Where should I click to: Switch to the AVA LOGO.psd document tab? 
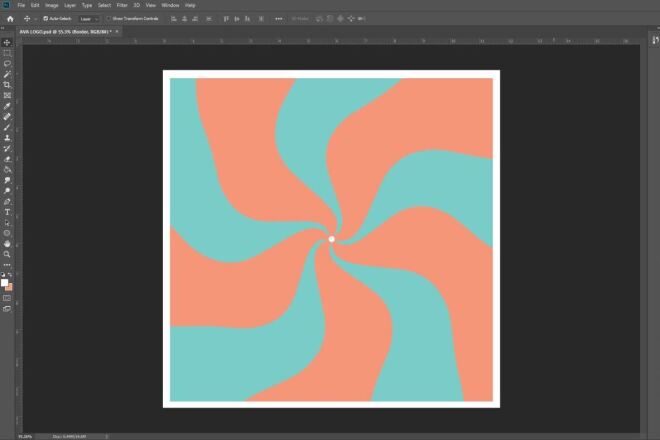tap(65, 32)
